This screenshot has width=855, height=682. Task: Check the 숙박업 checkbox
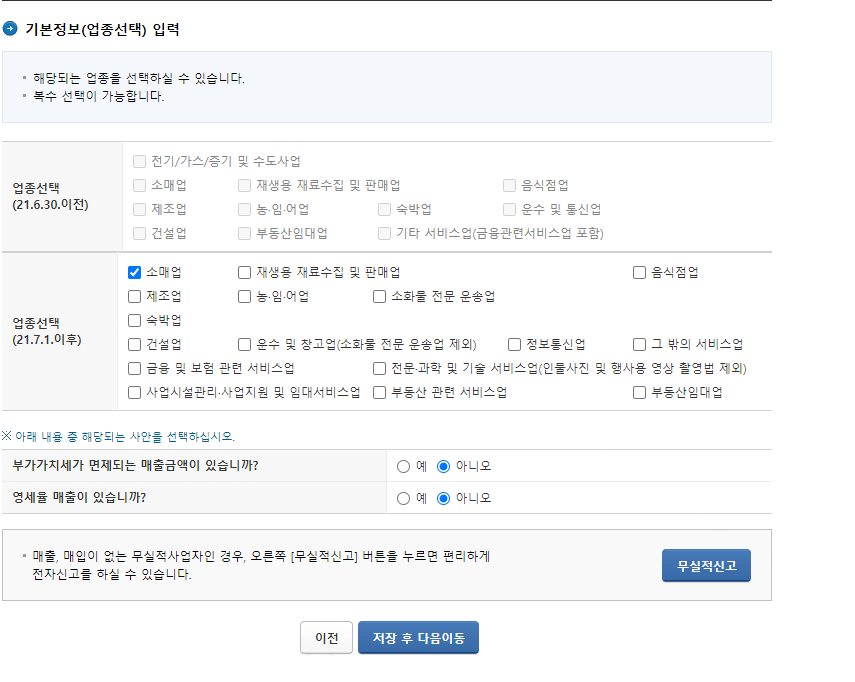pyautogui.click(x=135, y=320)
